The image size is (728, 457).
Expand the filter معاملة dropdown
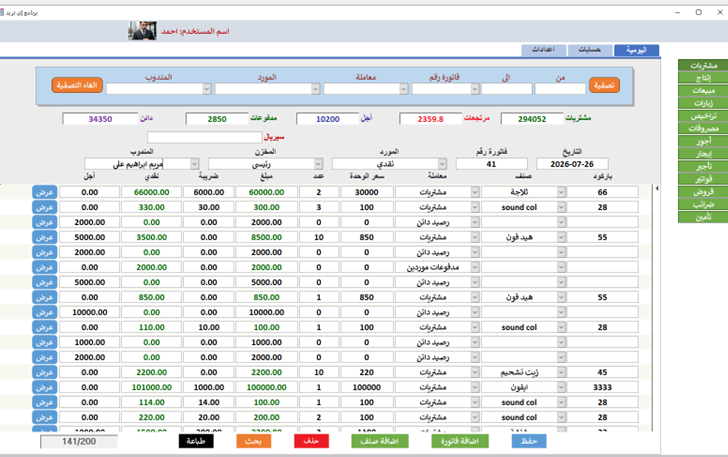click(403, 89)
